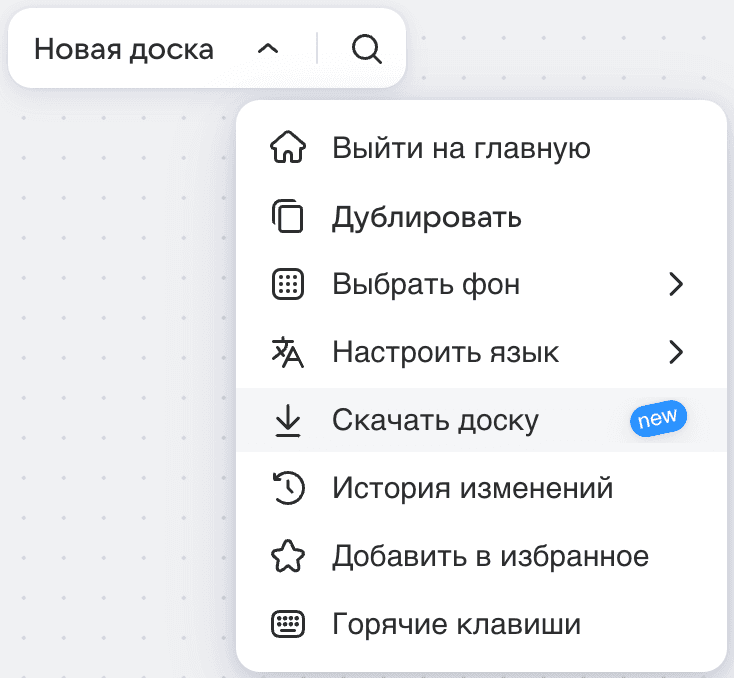Click the dotted grid icon beside 'Выбрать фон'

[x=288, y=284]
